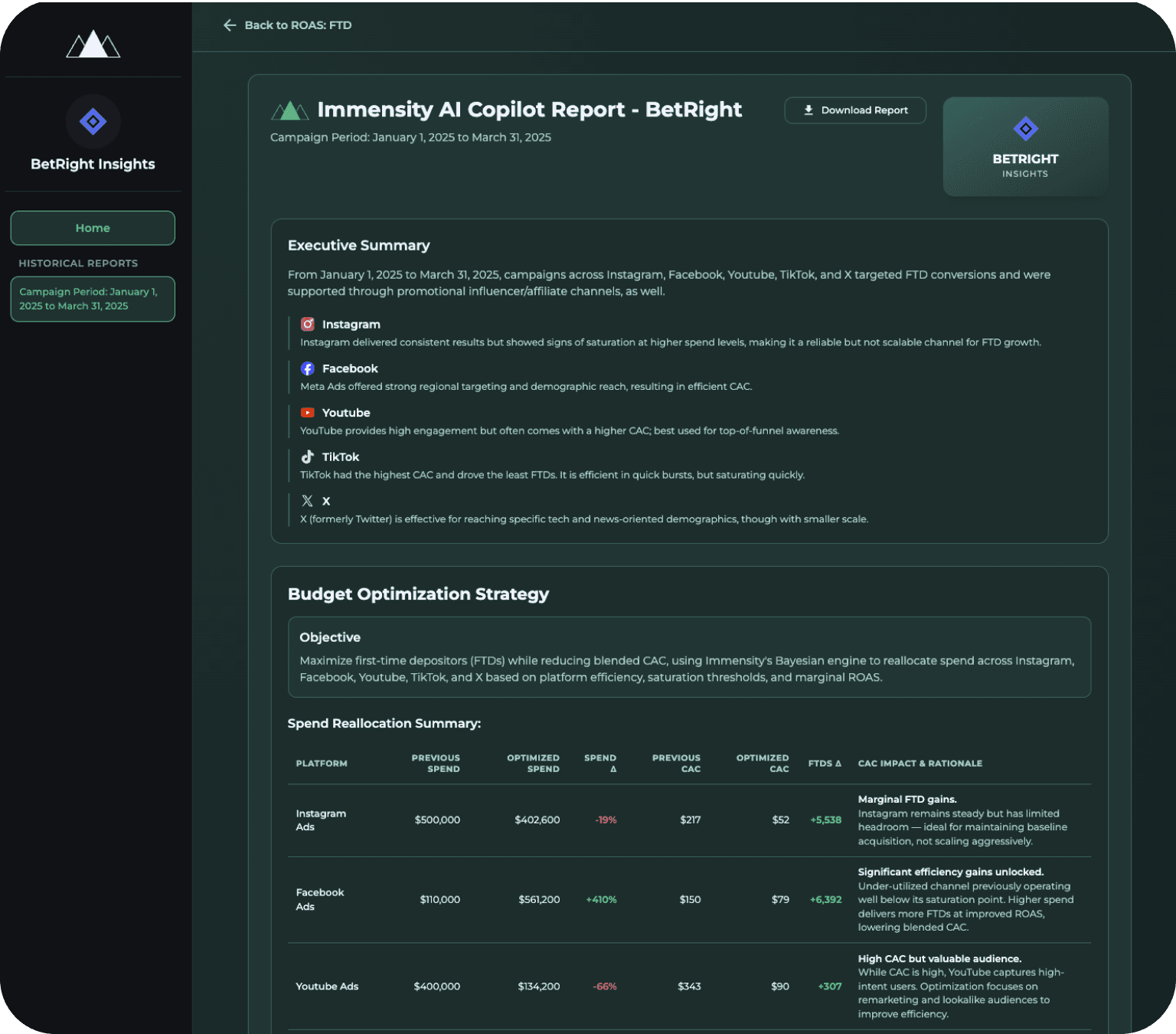Click the SPEND Δ column header
Image resolution: width=1176 pixels, height=1034 pixels.
[600, 764]
